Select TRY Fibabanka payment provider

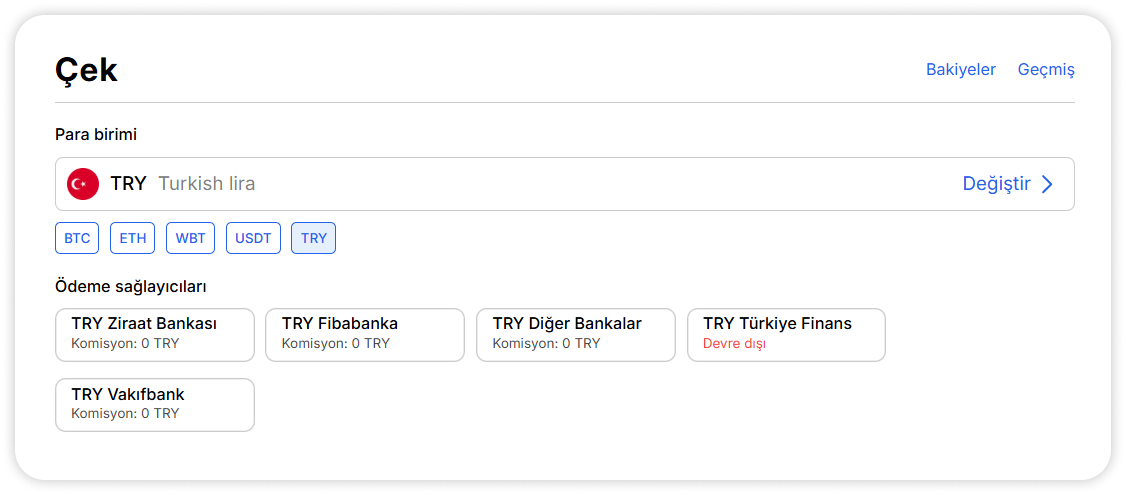pyautogui.click(x=365, y=334)
